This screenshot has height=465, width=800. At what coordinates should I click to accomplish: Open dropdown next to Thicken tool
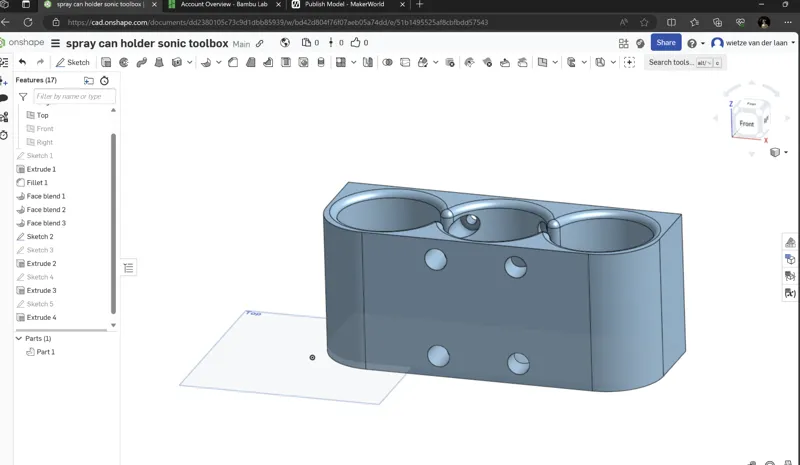[x=189, y=62]
